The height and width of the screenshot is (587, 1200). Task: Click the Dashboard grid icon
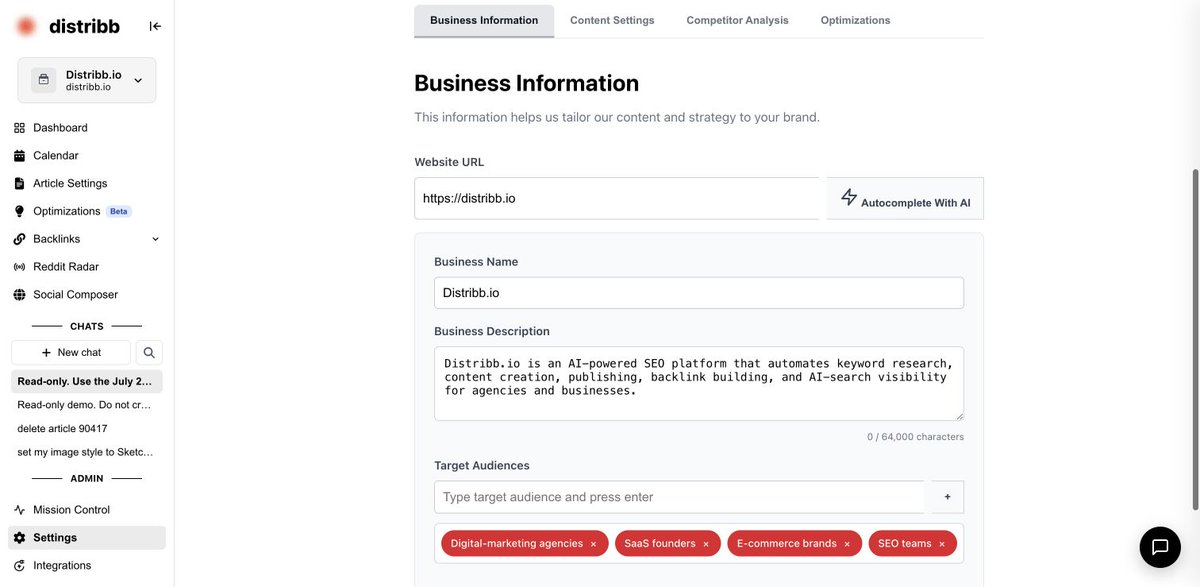pyautogui.click(x=19, y=128)
